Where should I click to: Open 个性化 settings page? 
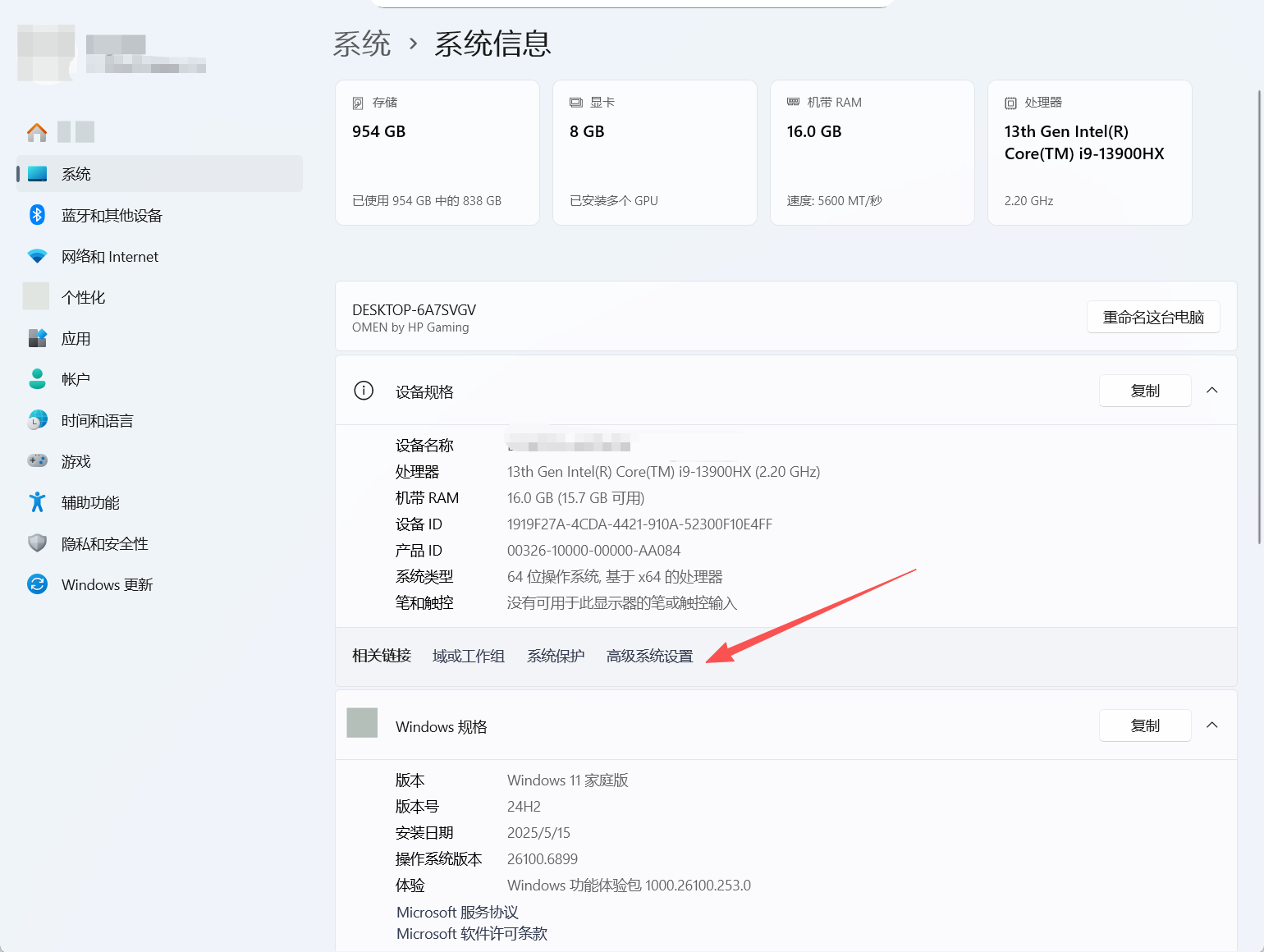[159, 297]
